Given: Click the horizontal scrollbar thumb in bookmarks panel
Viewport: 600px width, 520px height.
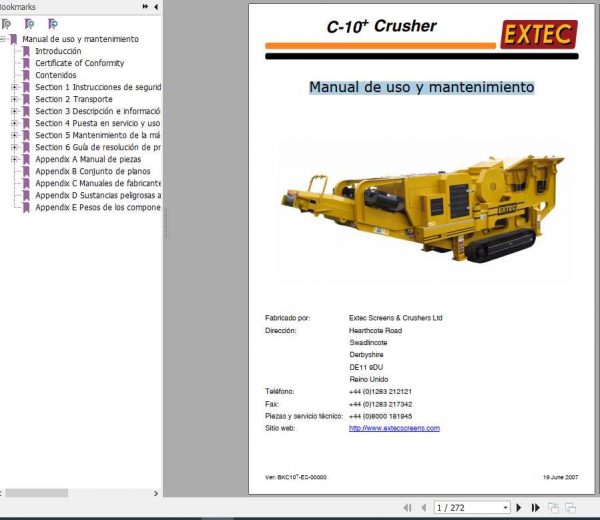Looking at the screenshot, I should (x=36, y=493).
